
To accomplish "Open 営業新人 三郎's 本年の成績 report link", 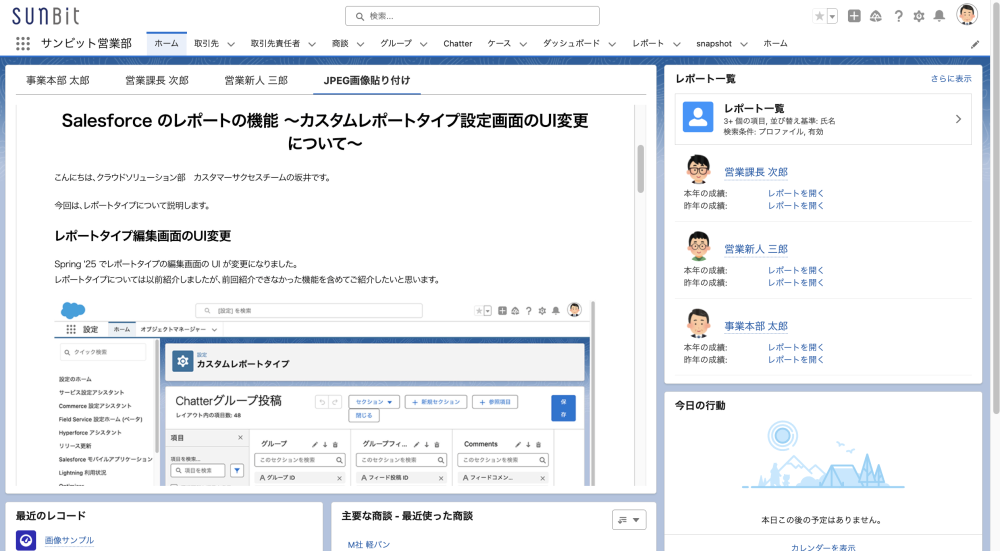I will click(x=796, y=270).
